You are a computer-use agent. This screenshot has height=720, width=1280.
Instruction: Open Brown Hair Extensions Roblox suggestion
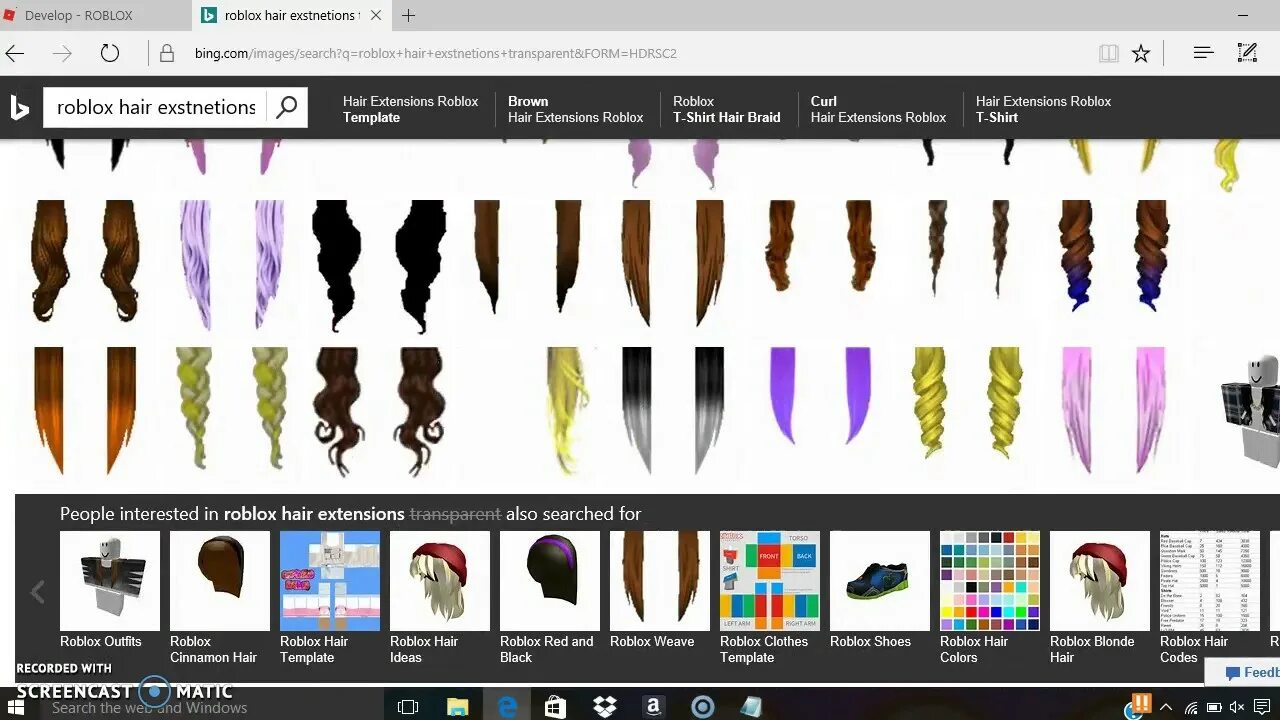[x=575, y=109]
